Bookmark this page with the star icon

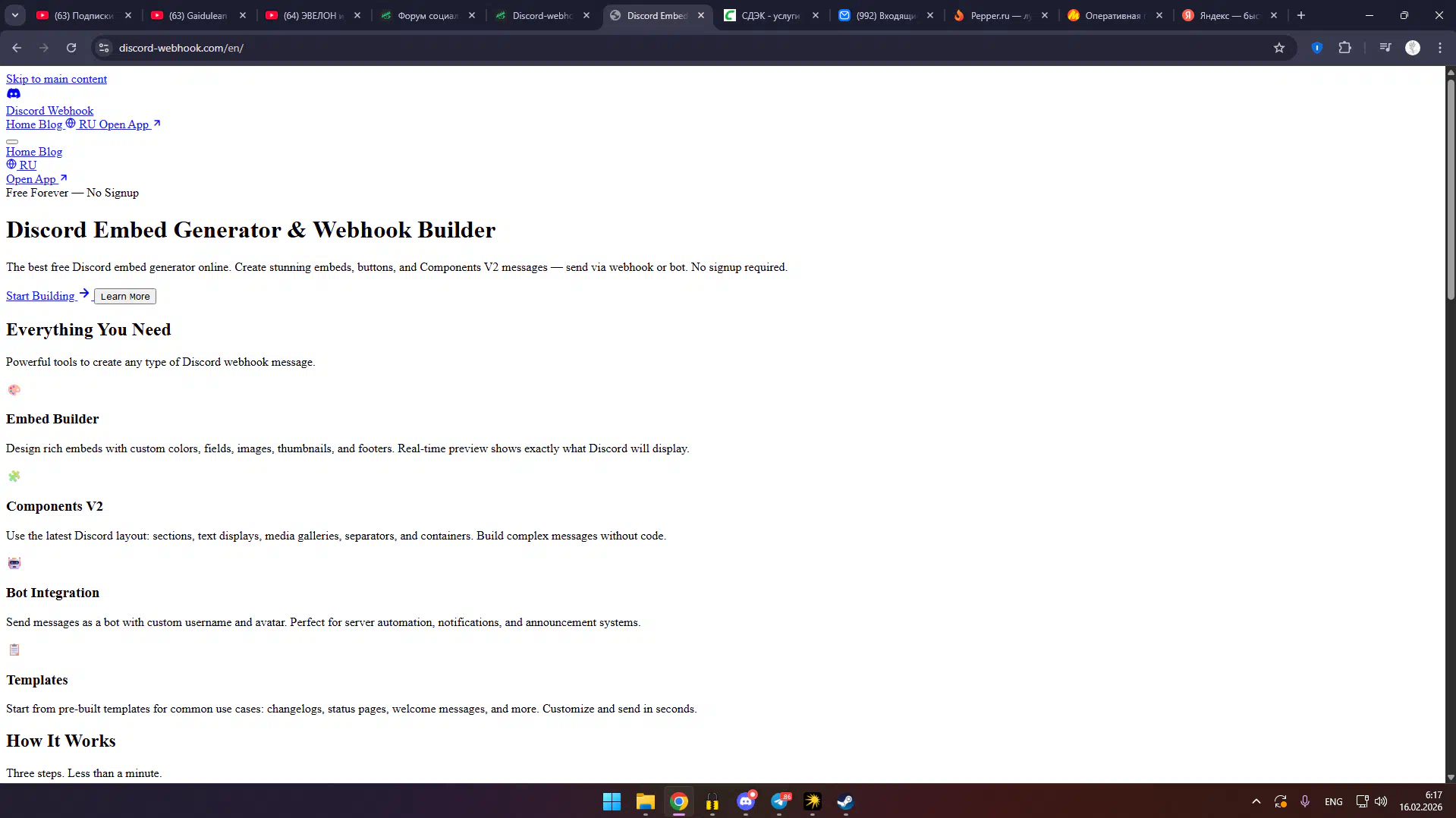(1279, 48)
